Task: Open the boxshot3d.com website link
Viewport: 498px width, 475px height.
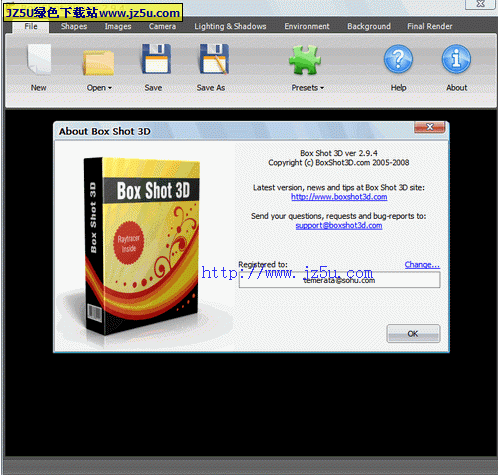Action: pos(339,197)
